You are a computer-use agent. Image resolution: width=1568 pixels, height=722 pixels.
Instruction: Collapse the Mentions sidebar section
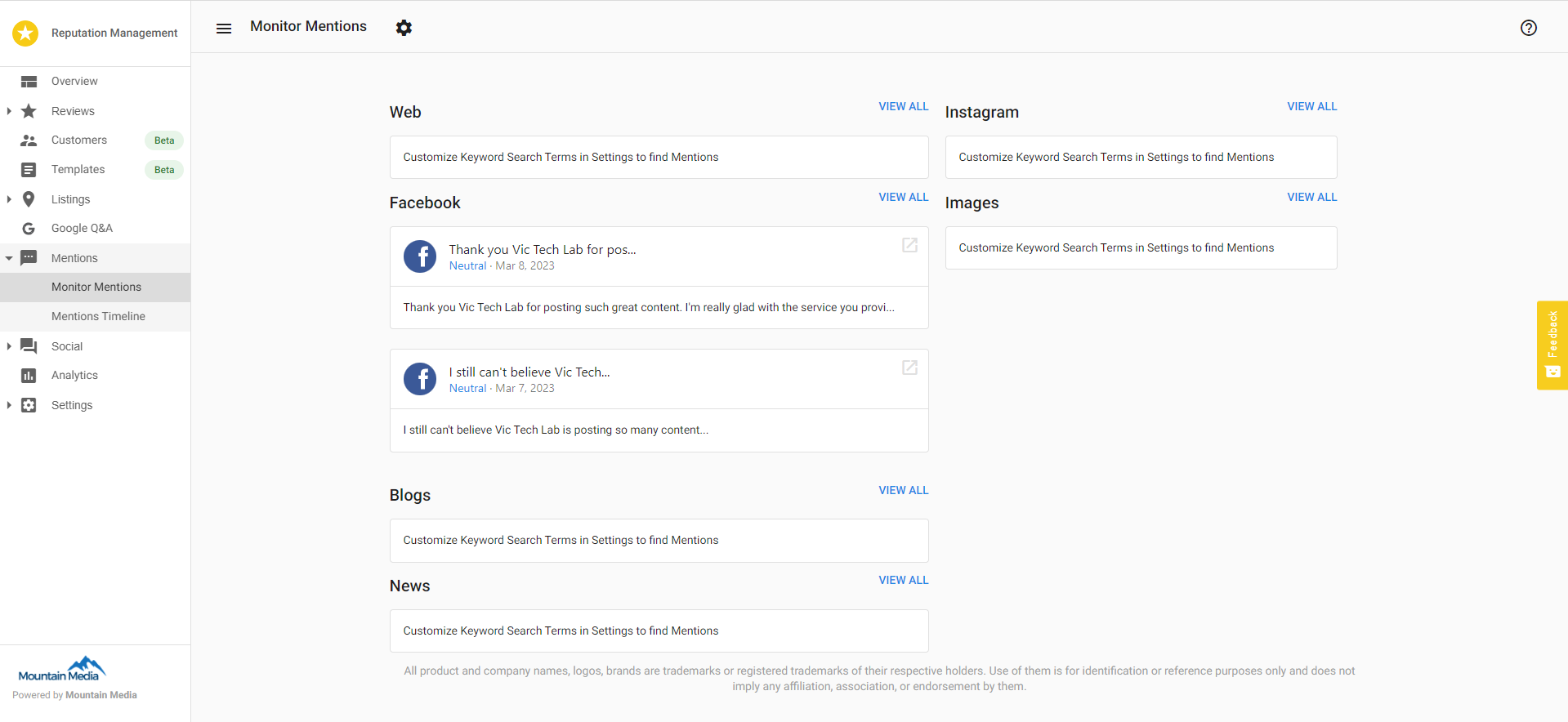click(x=9, y=258)
